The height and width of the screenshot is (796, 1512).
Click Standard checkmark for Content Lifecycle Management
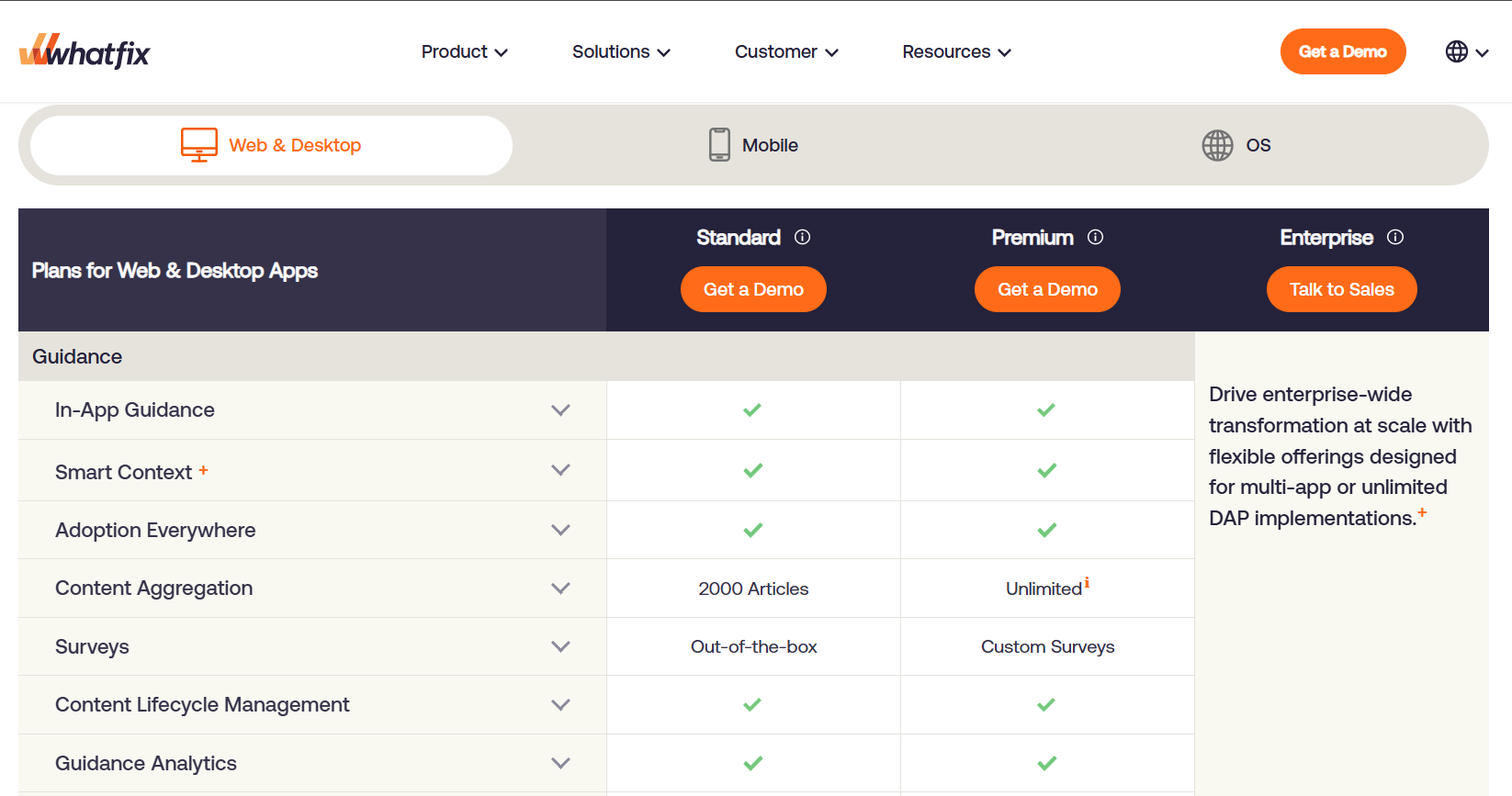pos(752,704)
